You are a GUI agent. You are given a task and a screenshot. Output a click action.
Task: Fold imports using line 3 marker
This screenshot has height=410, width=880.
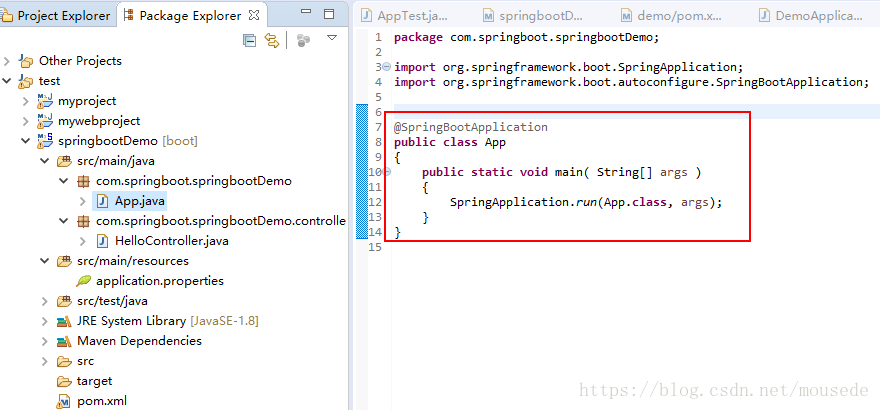click(386, 67)
